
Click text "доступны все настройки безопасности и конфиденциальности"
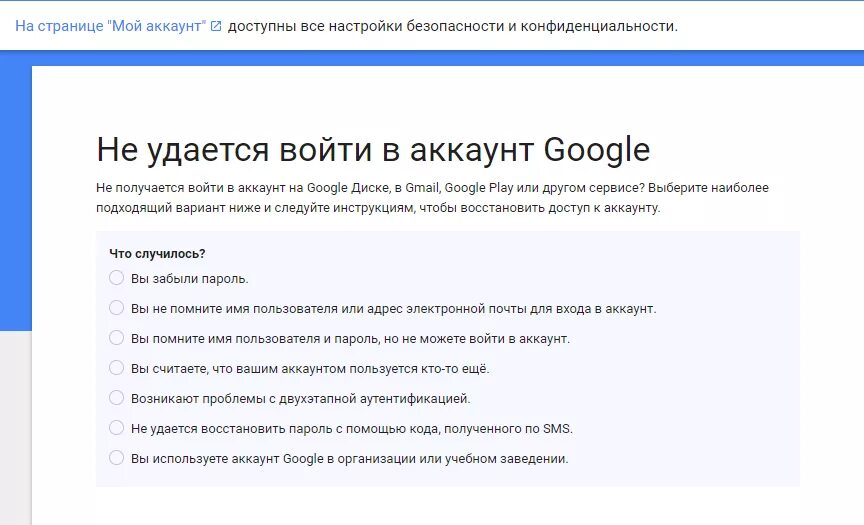tap(452, 26)
